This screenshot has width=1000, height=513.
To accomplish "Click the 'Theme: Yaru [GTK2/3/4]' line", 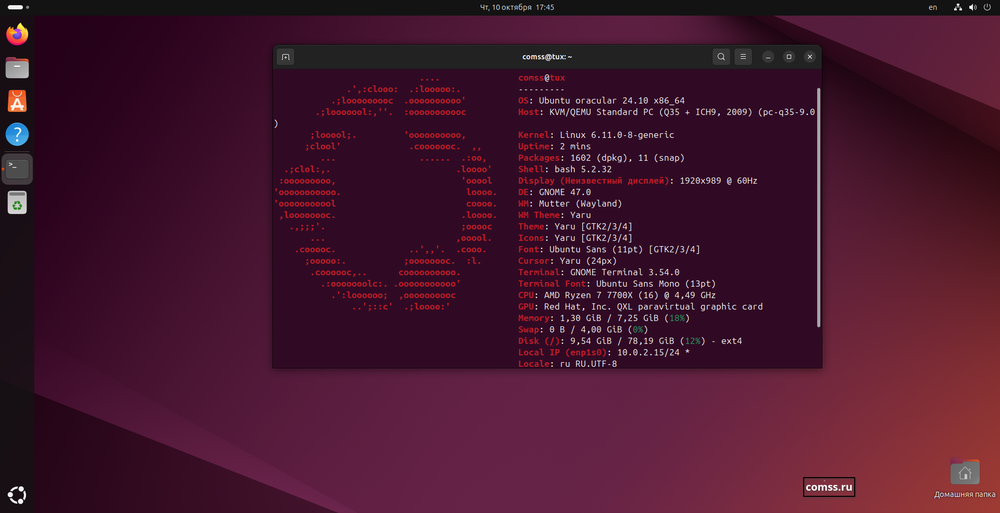I will [x=575, y=227].
